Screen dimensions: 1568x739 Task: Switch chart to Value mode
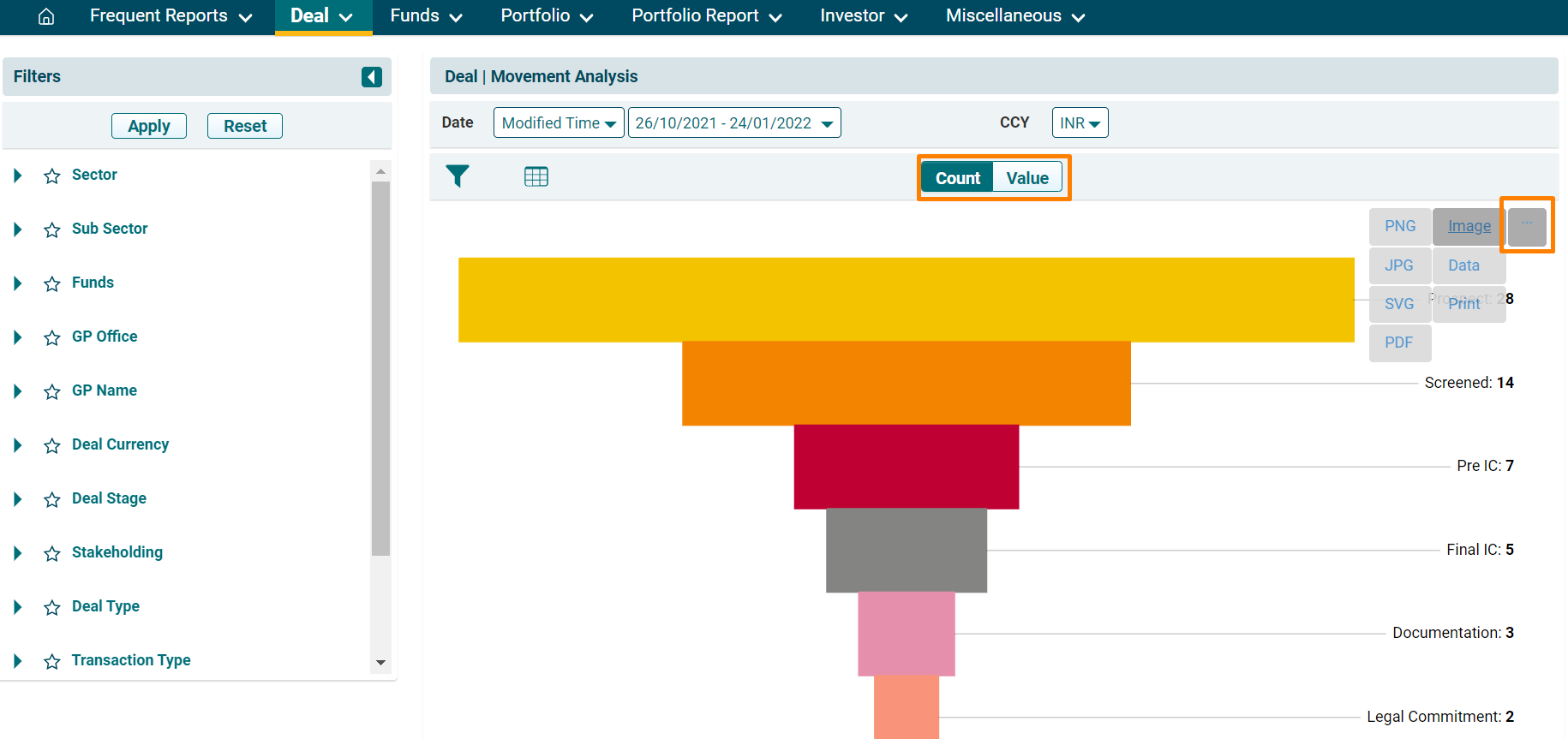[1026, 178]
